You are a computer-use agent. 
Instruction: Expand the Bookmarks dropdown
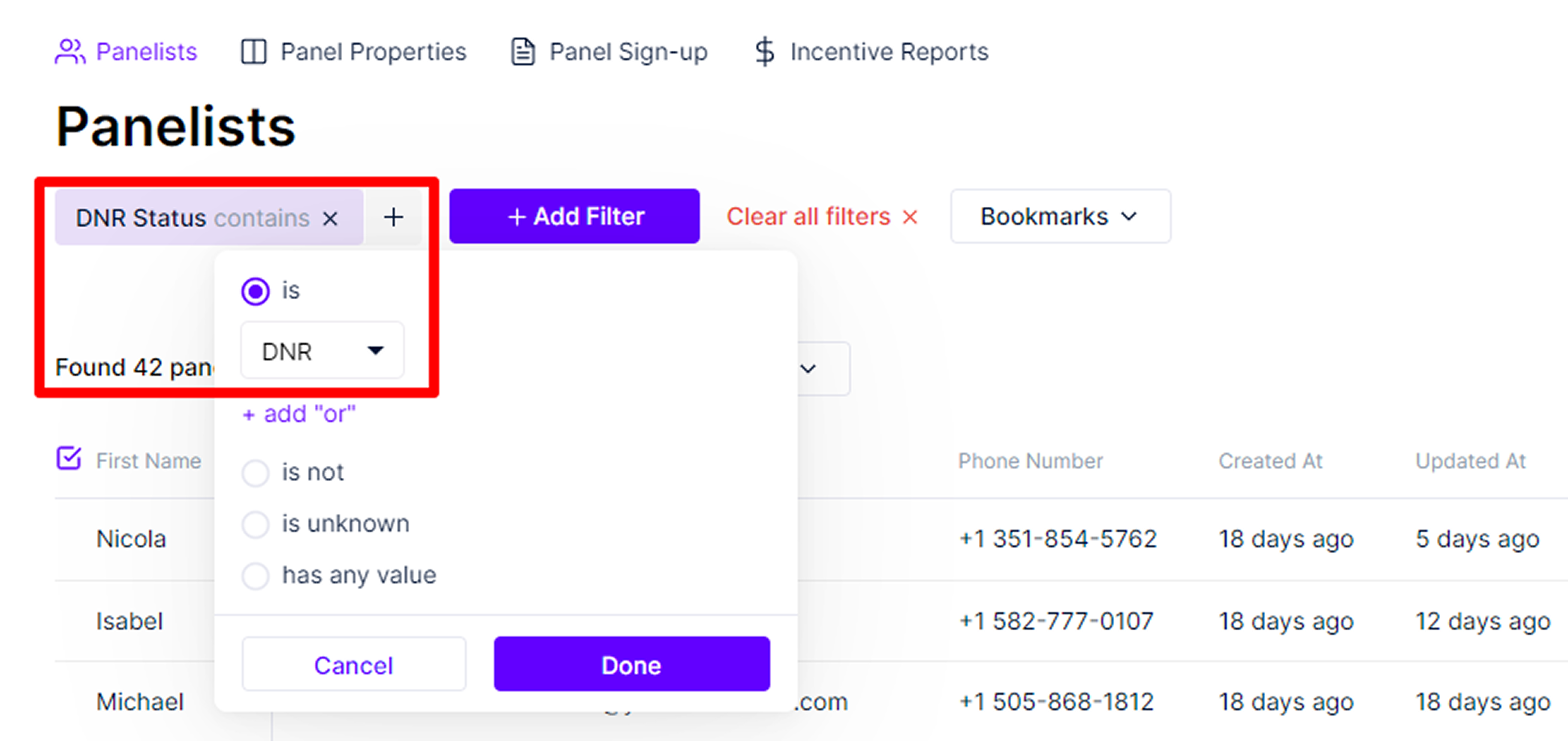pyautogui.click(x=1060, y=216)
